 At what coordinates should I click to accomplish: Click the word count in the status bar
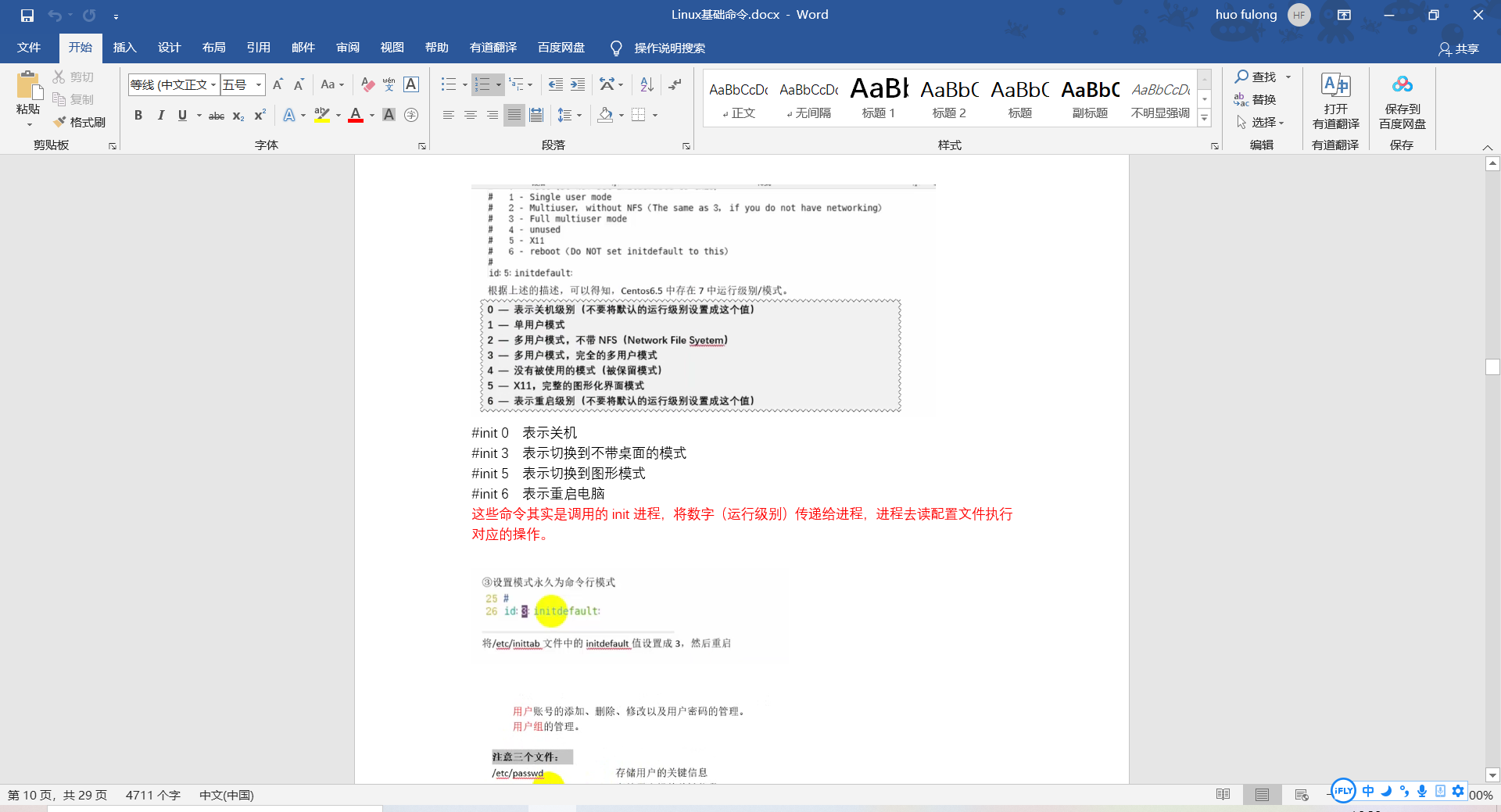(153, 795)
